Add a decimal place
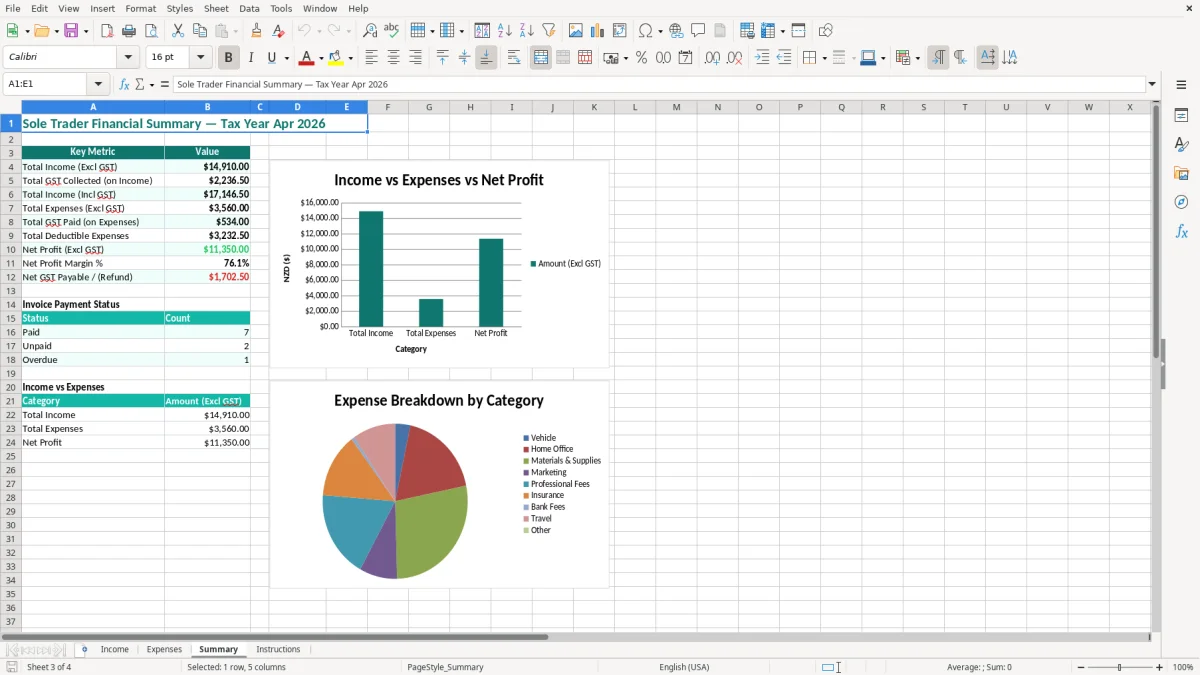1200x675 pixels. (712, 58)
